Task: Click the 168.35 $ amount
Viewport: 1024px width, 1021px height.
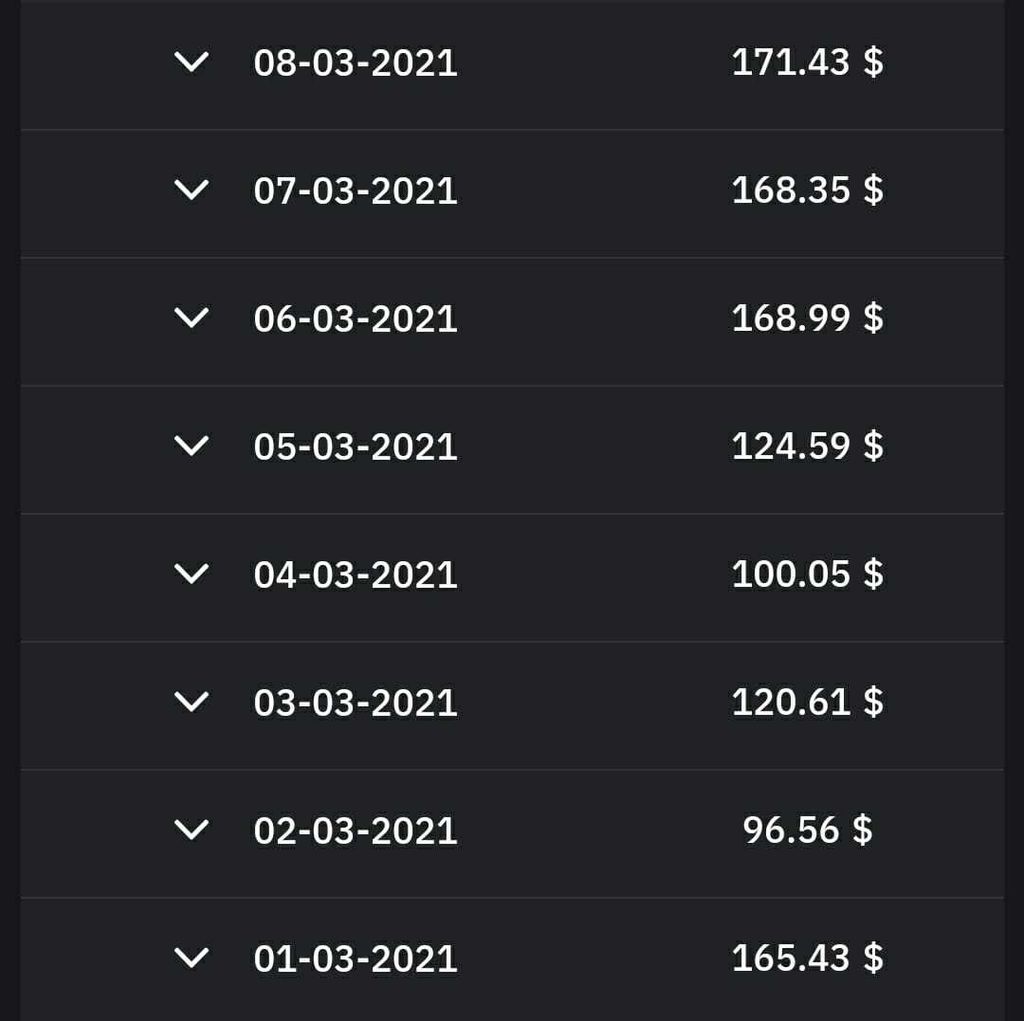Action: pos(807,190)
